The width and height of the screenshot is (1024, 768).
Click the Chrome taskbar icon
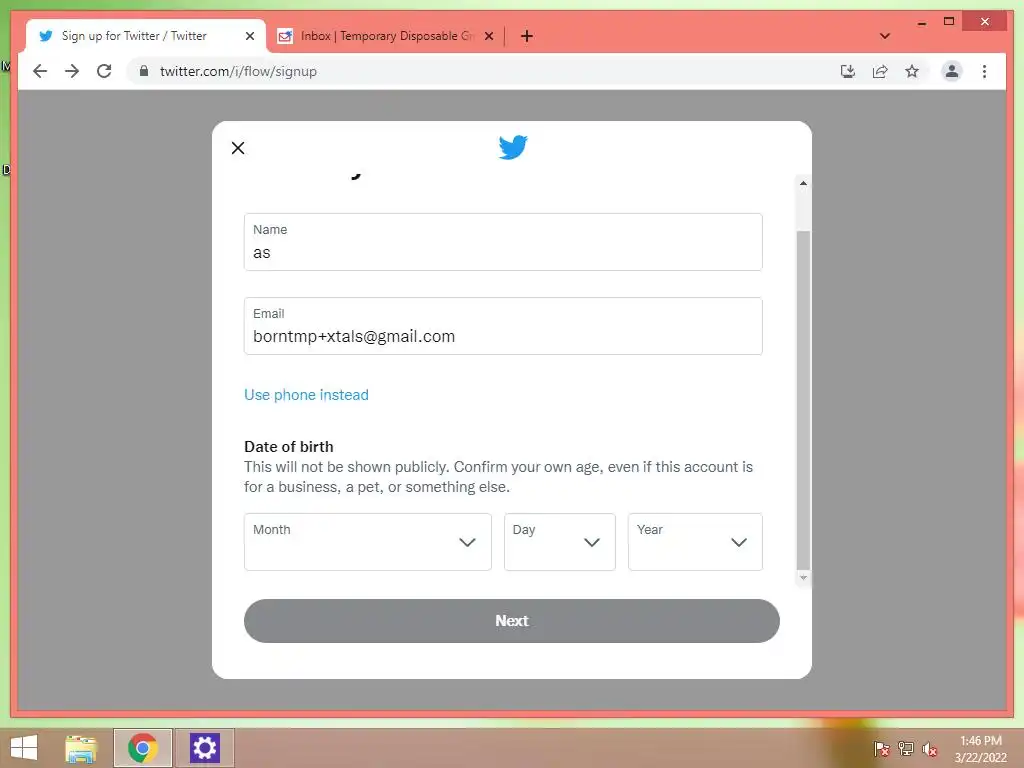click(x=142, y=748)
